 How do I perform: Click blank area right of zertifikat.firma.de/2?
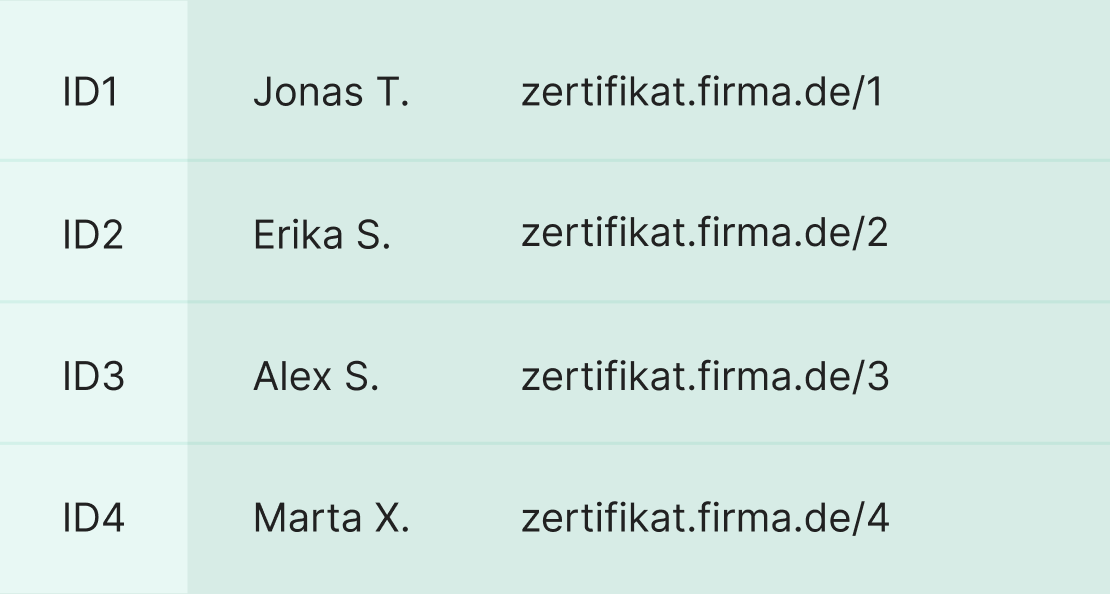click(1000, 235)
